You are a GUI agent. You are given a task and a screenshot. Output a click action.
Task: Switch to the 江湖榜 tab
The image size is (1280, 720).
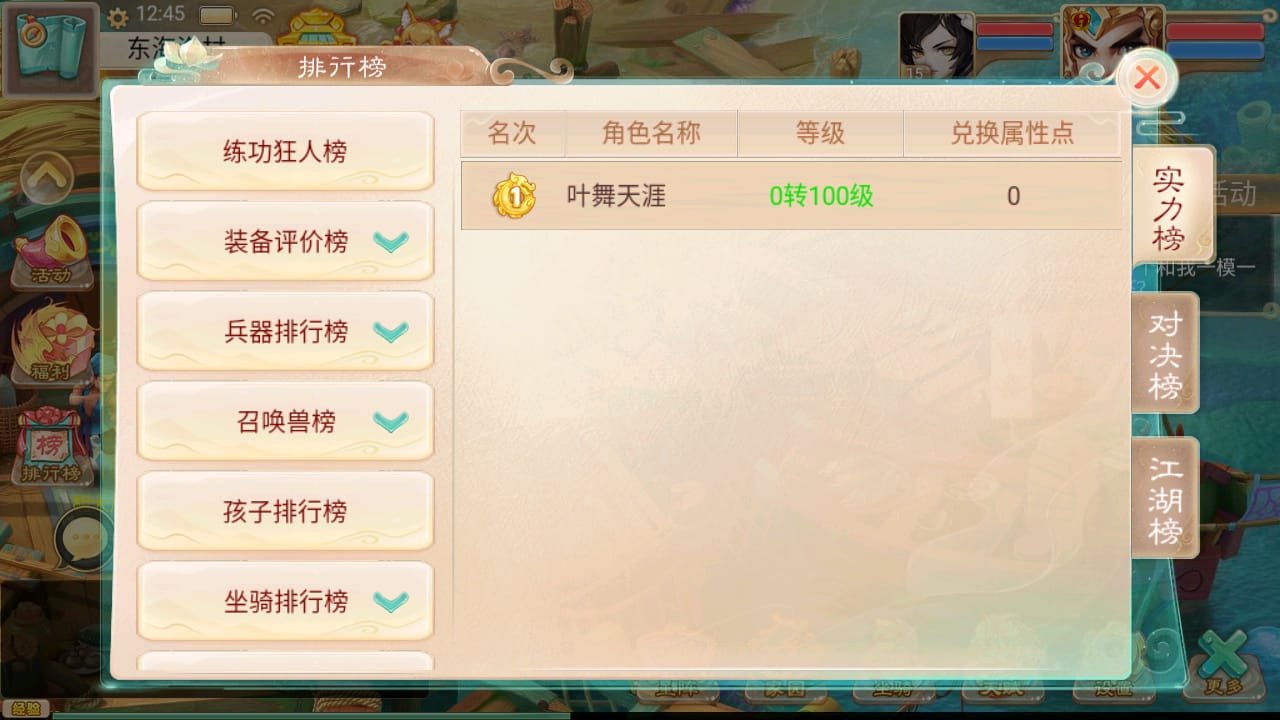[x=1165, y=498]
